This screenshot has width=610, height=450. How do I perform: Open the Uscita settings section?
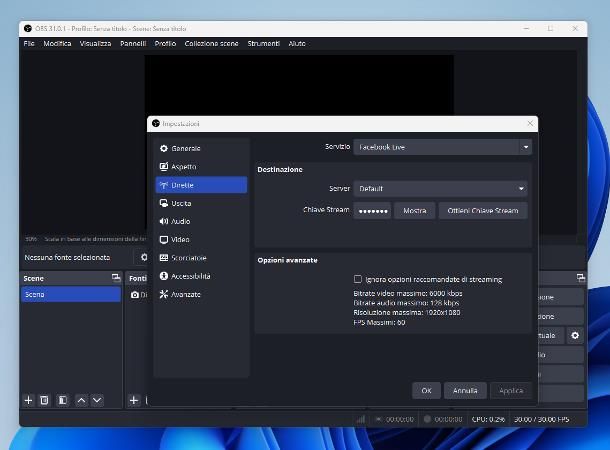[x=201, y=203]
